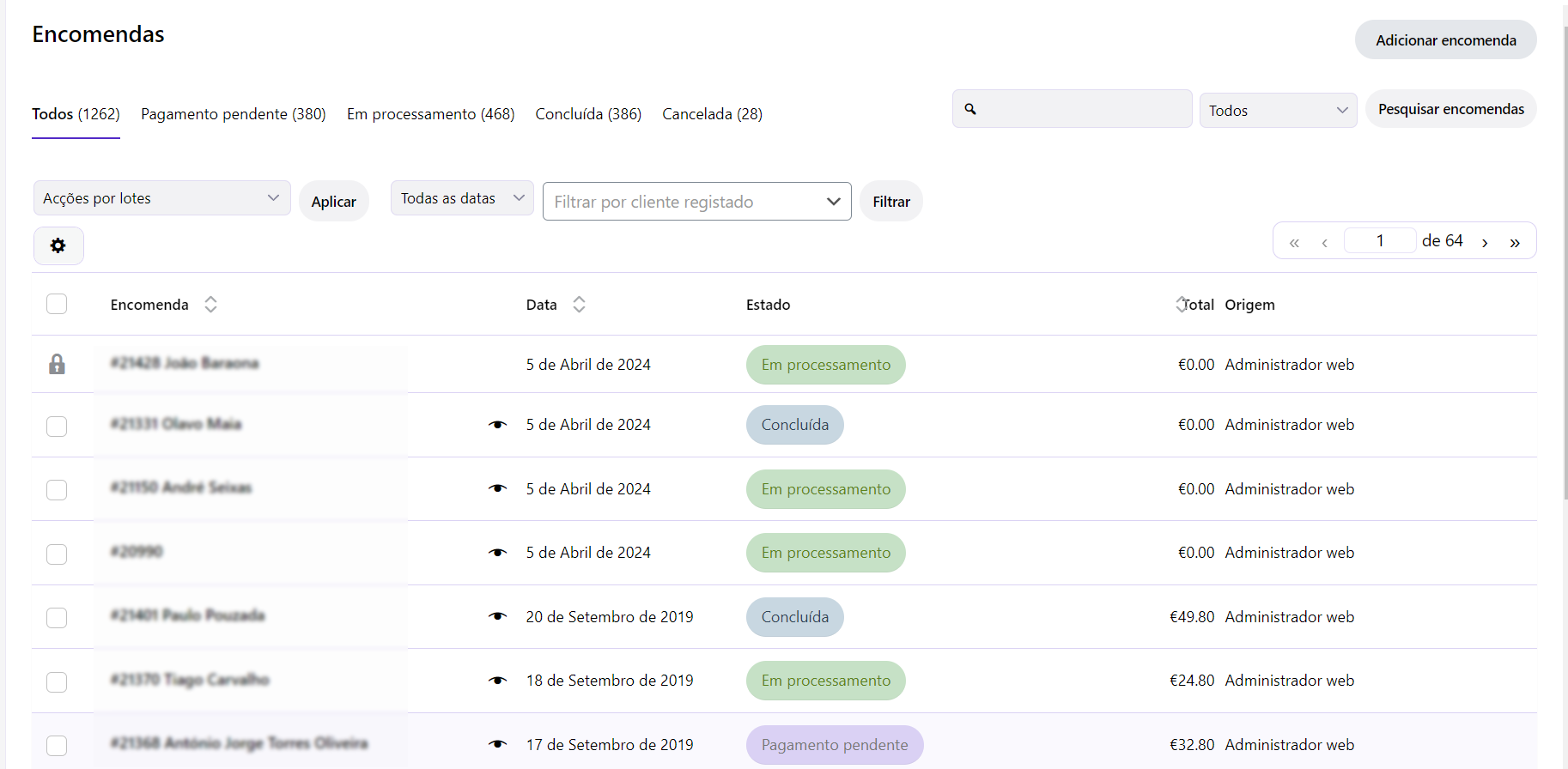Click the €32.80 total value

point(1192,745)
